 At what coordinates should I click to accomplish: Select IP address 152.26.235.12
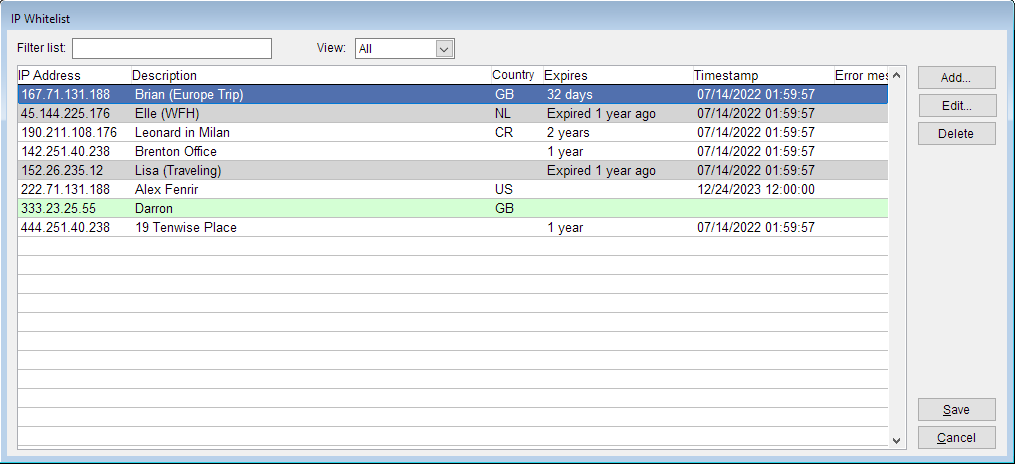pyautogui.click(x=61, y=171)
